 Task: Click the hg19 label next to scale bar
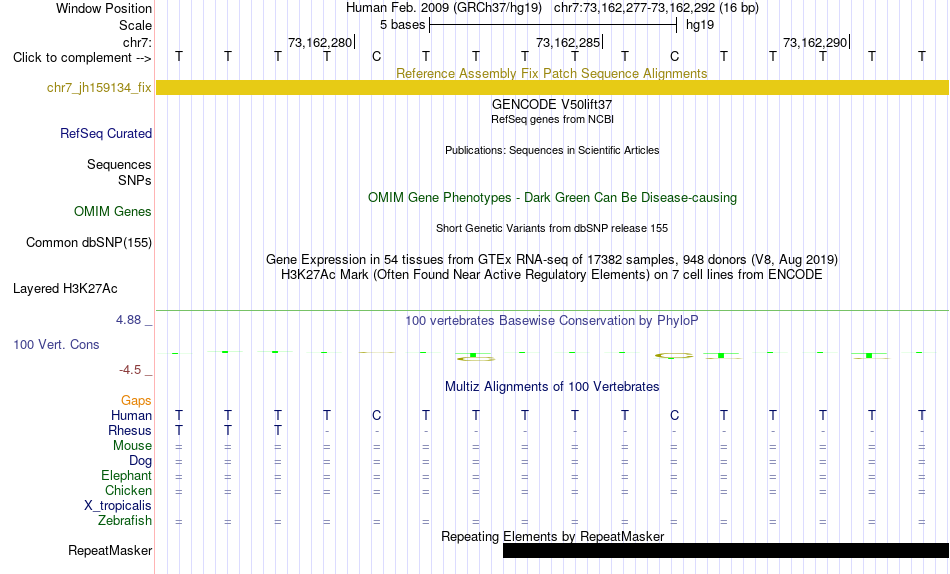click(700, 25)
